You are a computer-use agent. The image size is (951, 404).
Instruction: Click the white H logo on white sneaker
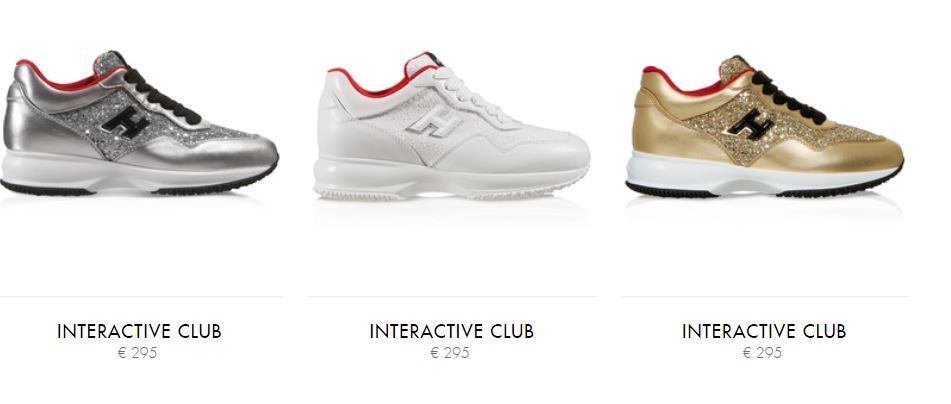pos(434,122)
